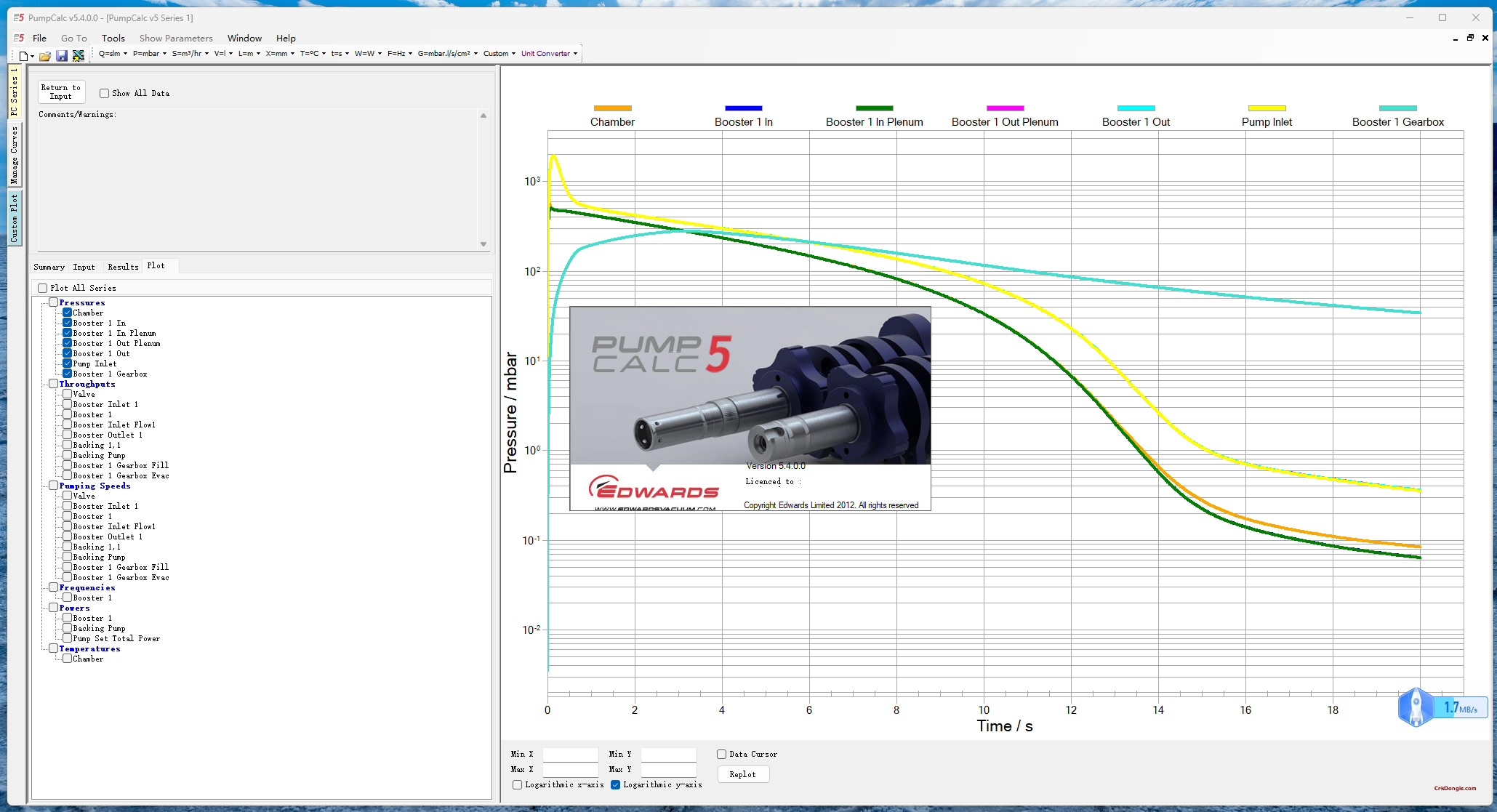This screenshot has width=1497, height=812.
Task: Enable the Data Cursor checkbox
Action: 722,754
